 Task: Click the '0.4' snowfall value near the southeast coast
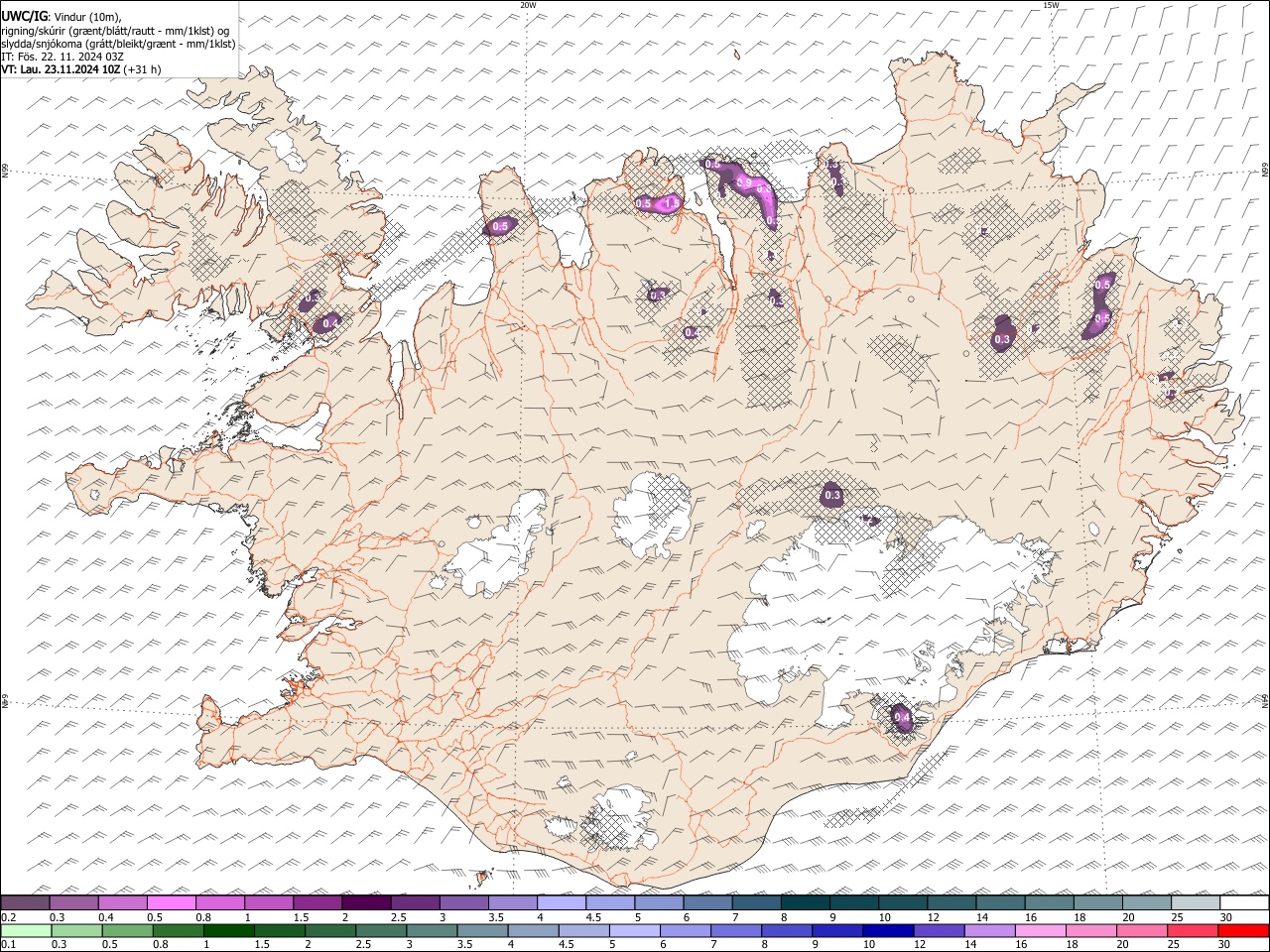(902, 717)
